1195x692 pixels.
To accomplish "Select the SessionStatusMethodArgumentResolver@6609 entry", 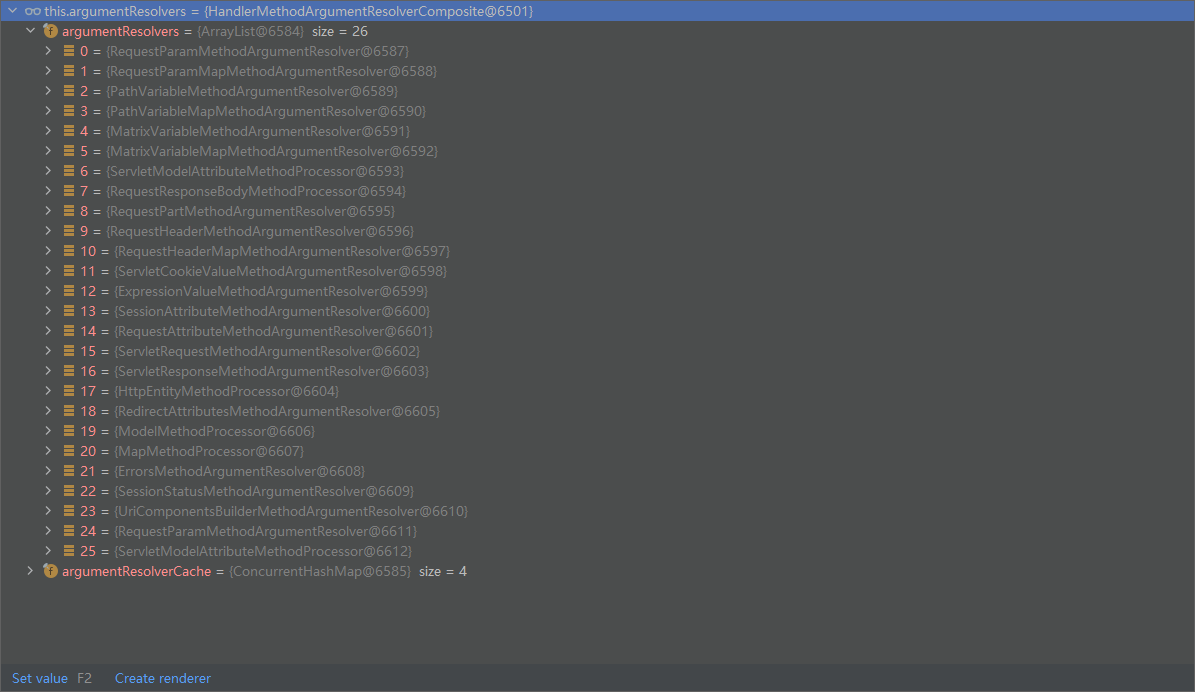I will (263, 491).
